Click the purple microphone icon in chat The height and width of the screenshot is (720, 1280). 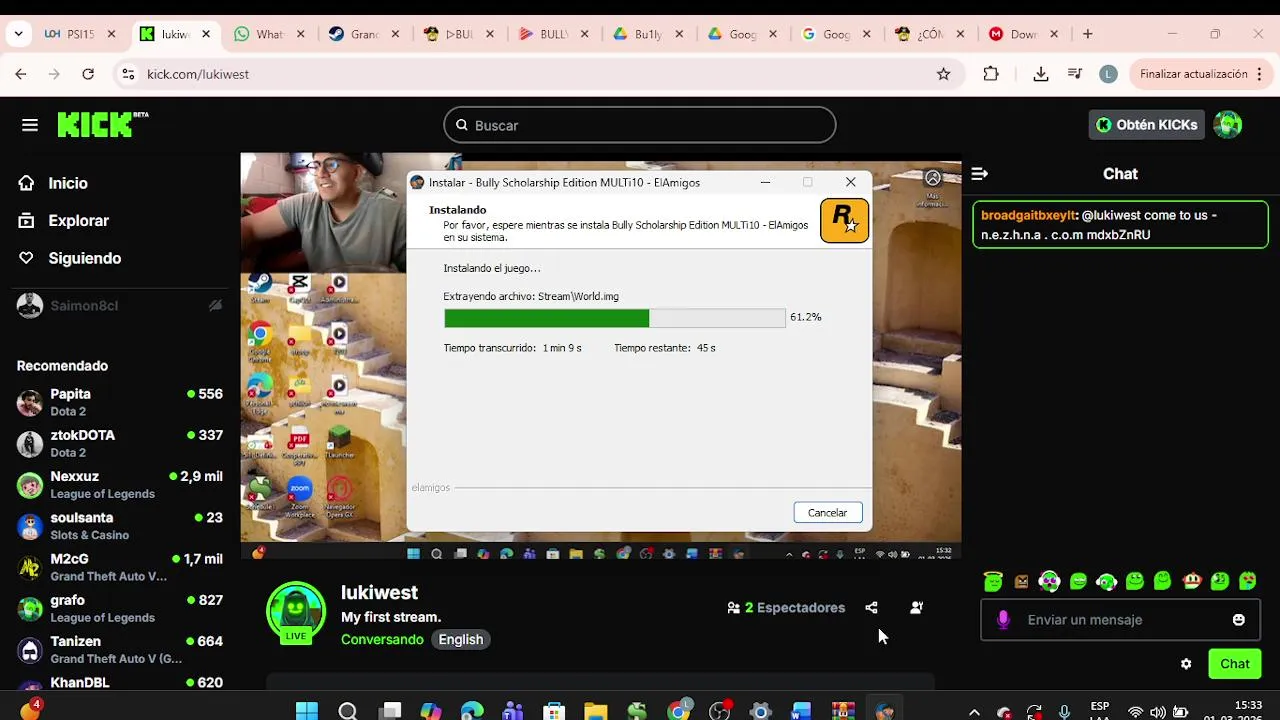[x=1003, y=620]
